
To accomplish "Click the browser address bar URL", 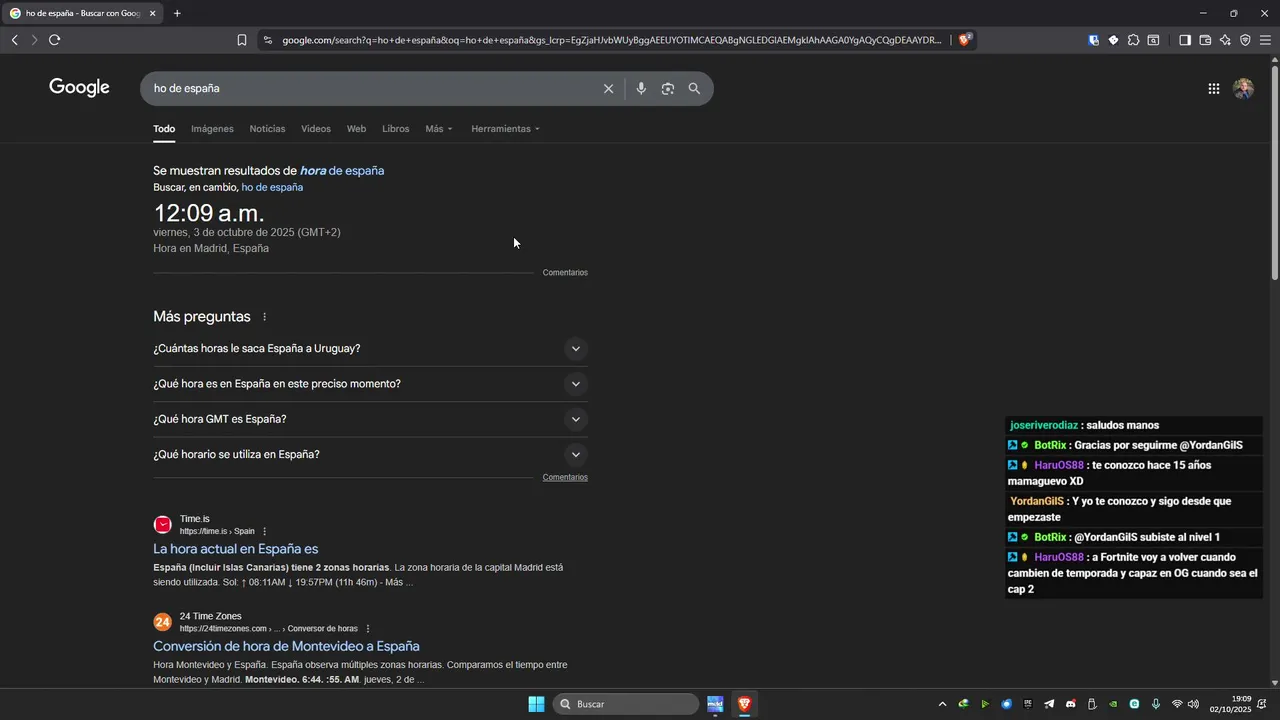I will [x=611, y=40].
